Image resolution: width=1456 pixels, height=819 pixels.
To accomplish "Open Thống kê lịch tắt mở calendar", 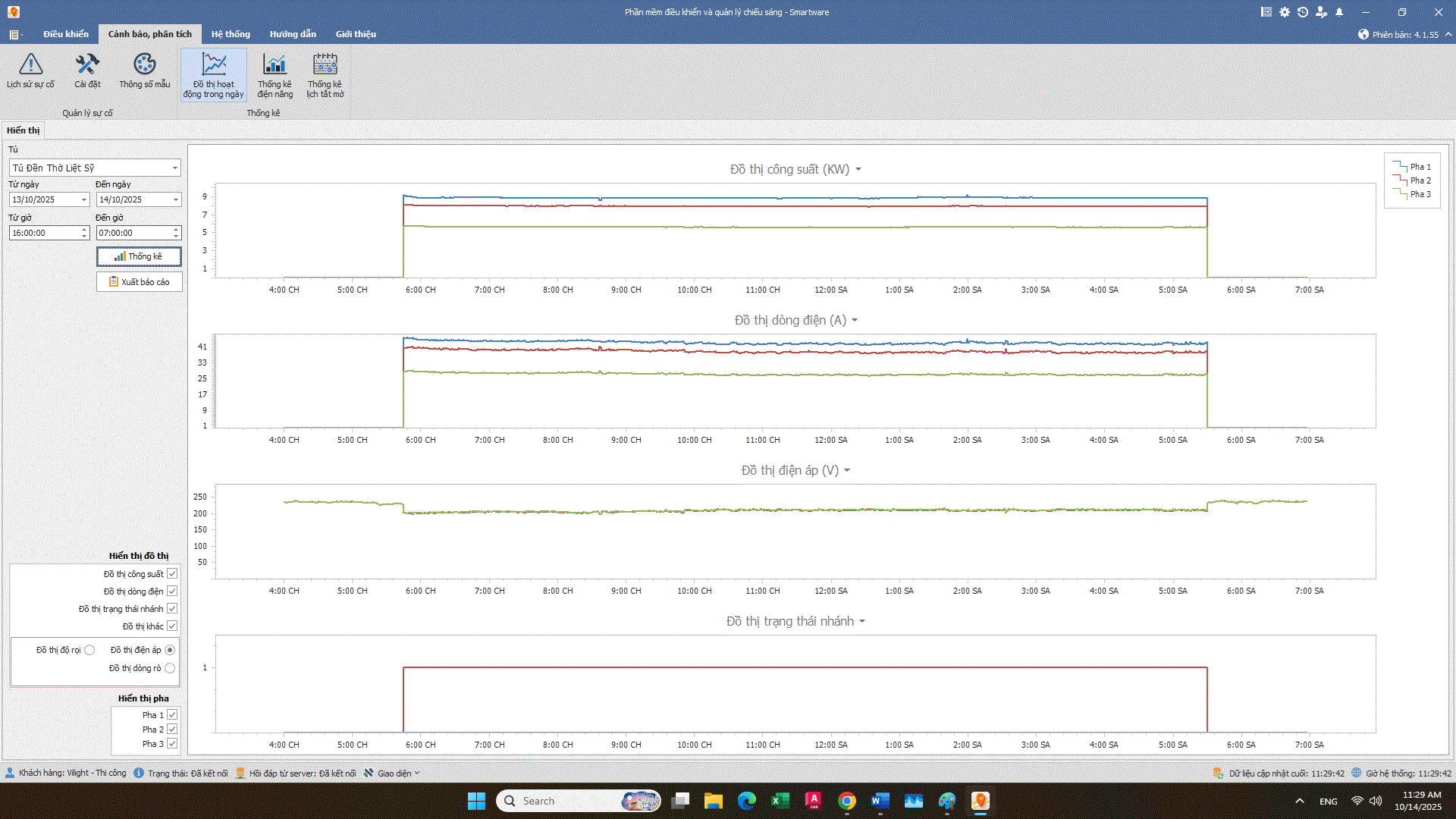I will click(x=325, y=75).
